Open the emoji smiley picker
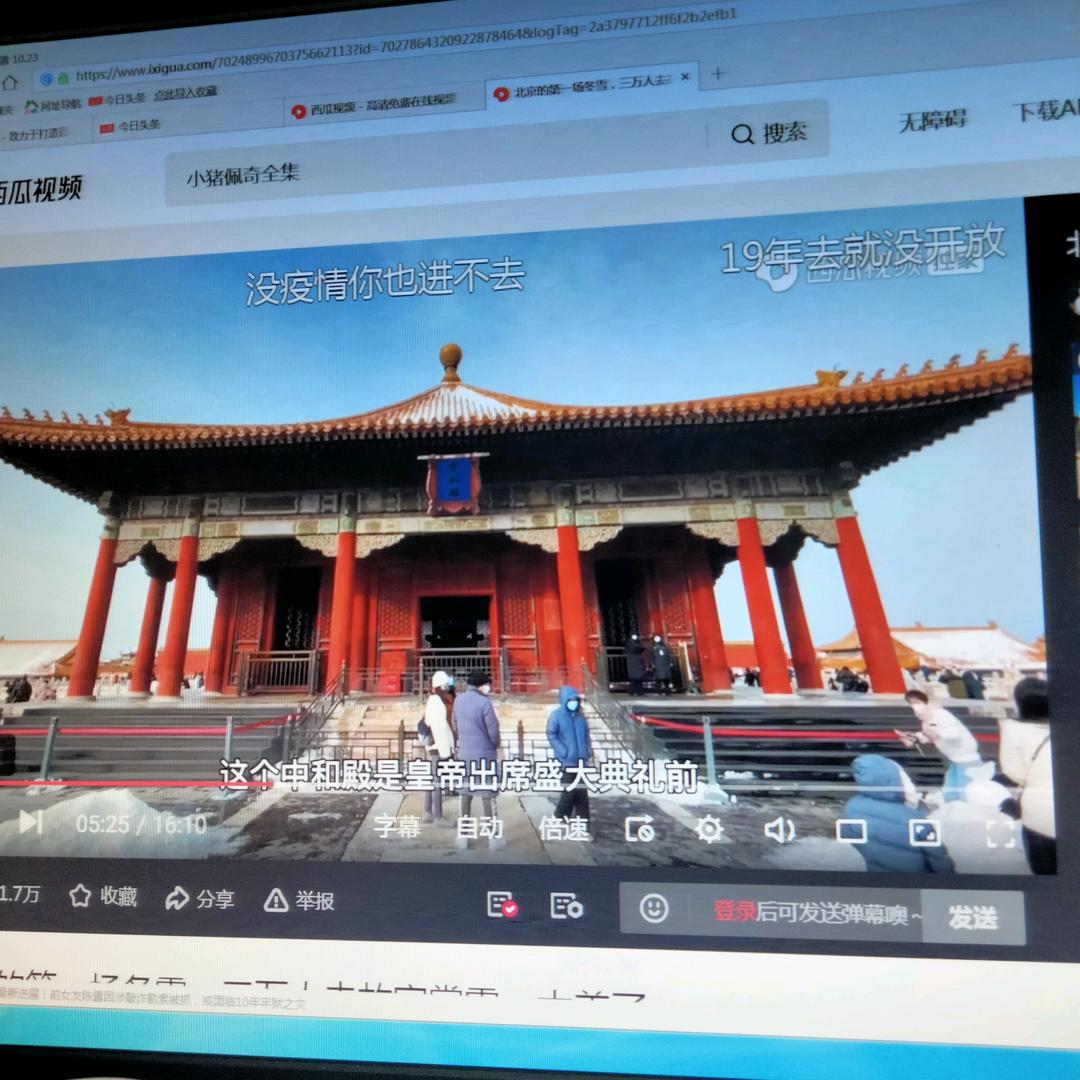The width and height of the screenshot is (1080, 1080). 654,908
